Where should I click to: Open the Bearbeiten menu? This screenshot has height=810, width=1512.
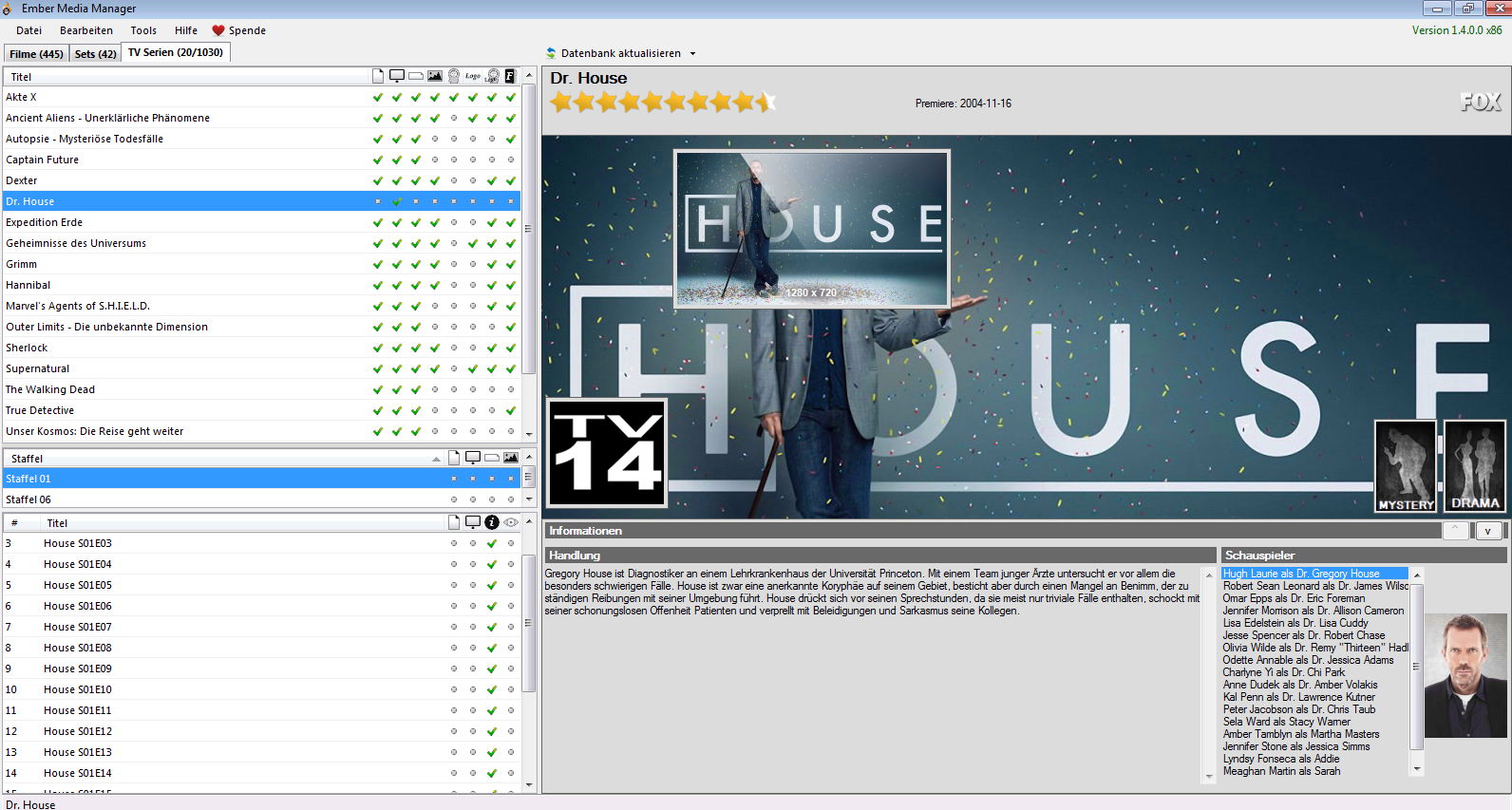pos(86,30)
